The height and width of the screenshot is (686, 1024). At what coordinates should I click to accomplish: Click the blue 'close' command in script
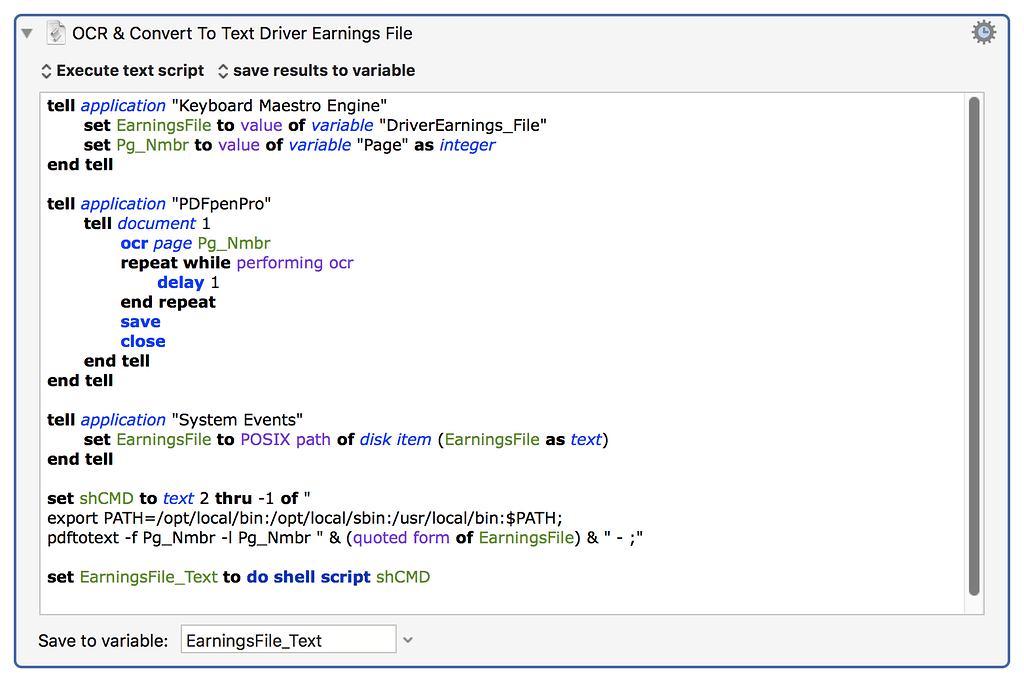coord(143,341)
